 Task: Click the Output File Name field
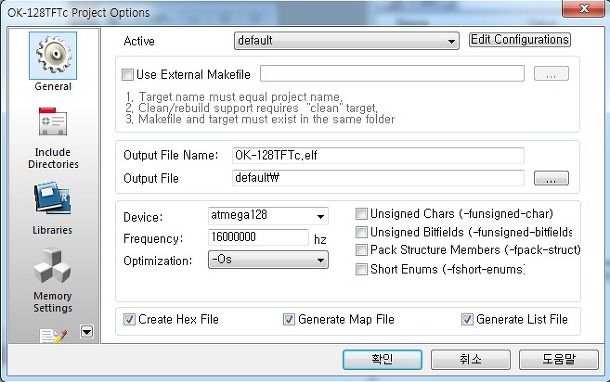click(x=378, y=155)
